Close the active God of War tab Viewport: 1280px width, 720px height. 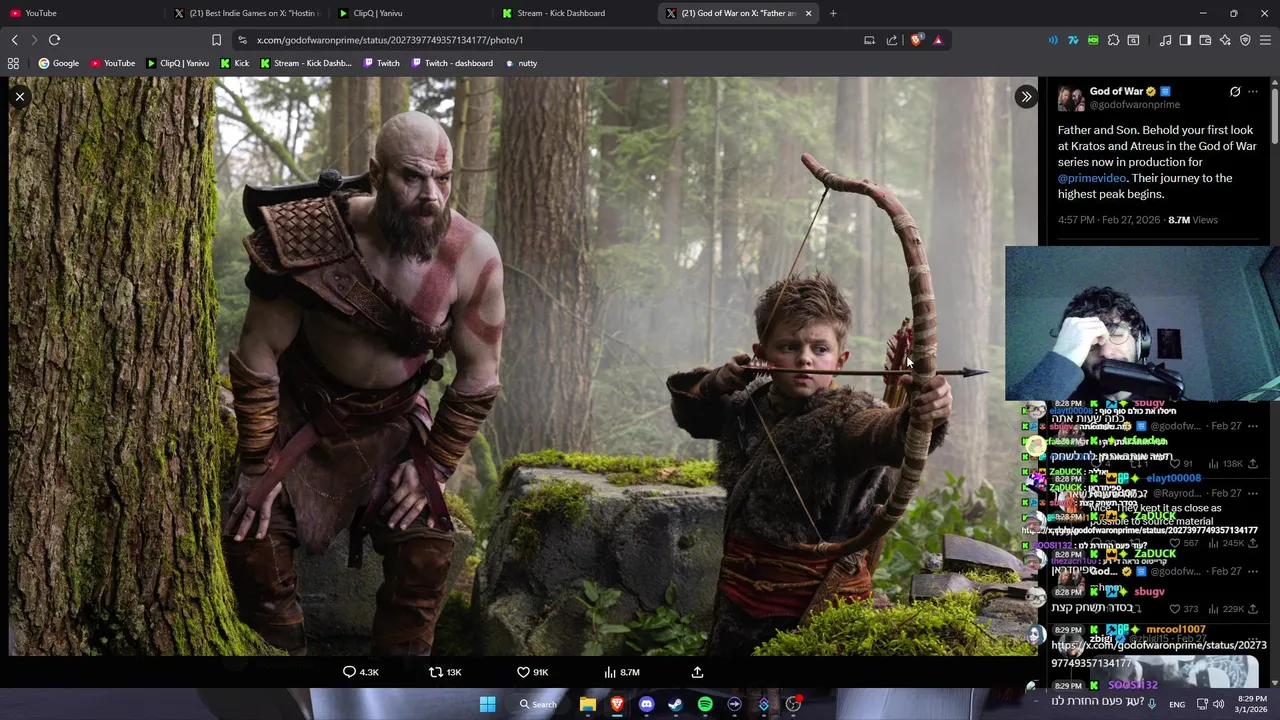[808, 13]
